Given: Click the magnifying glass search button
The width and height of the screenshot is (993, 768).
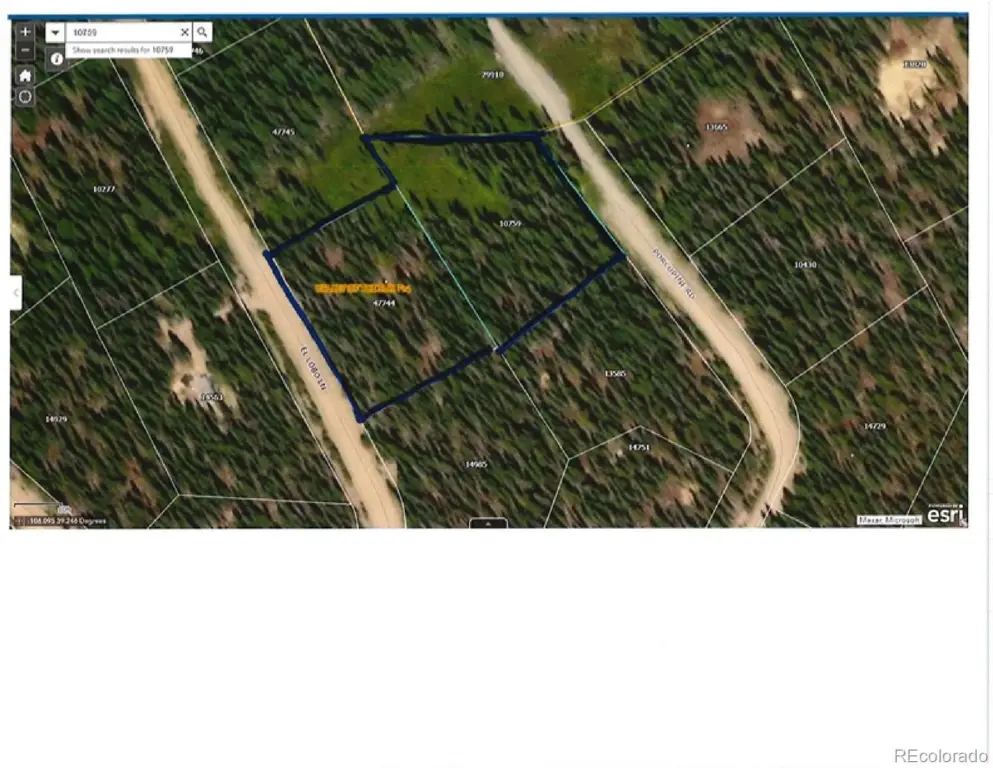Looking at the screenshot, I should point(202,32).
